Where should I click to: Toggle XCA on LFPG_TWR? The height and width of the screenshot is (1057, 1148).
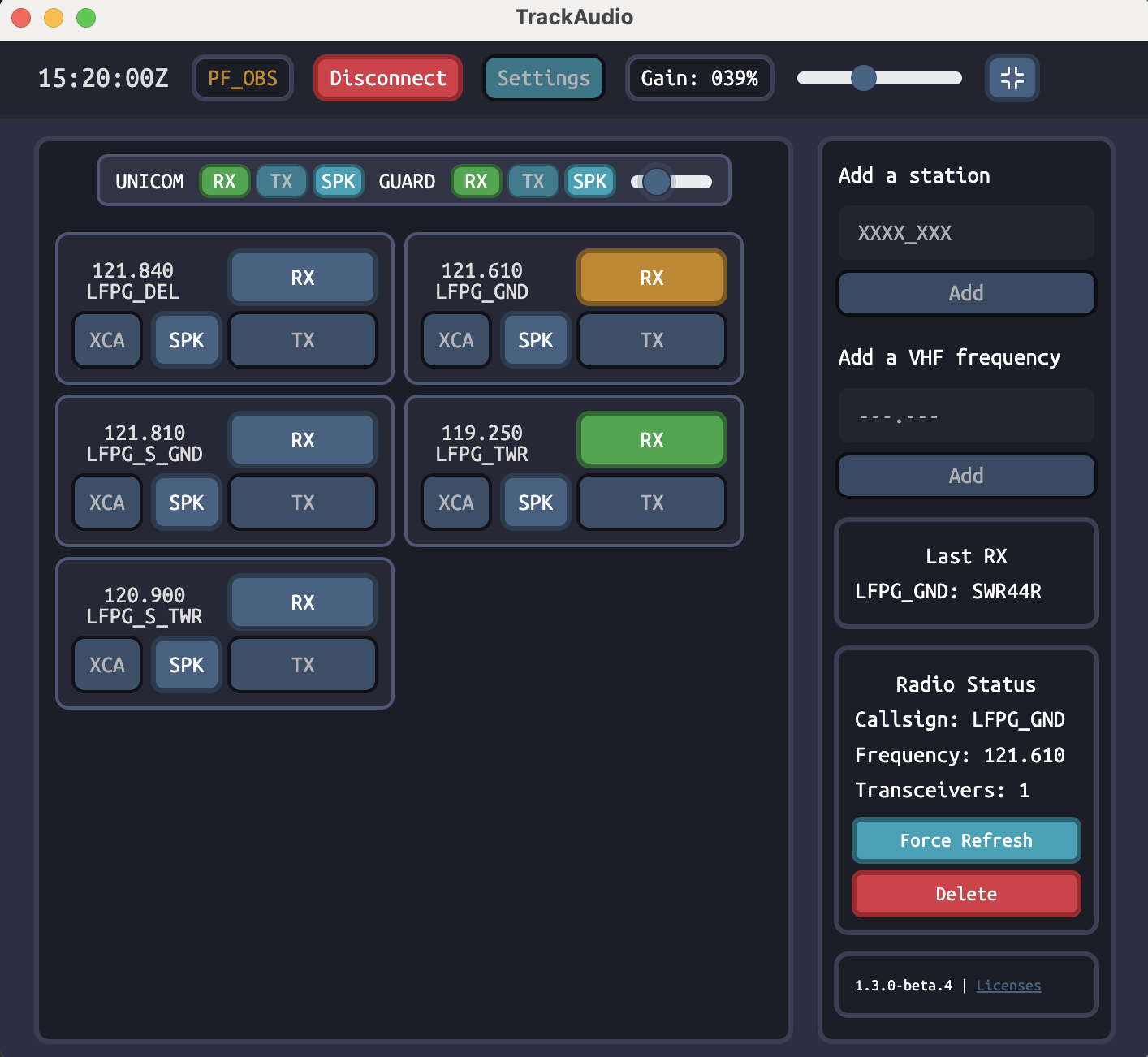pyautogui.click(x=456, y=503)
